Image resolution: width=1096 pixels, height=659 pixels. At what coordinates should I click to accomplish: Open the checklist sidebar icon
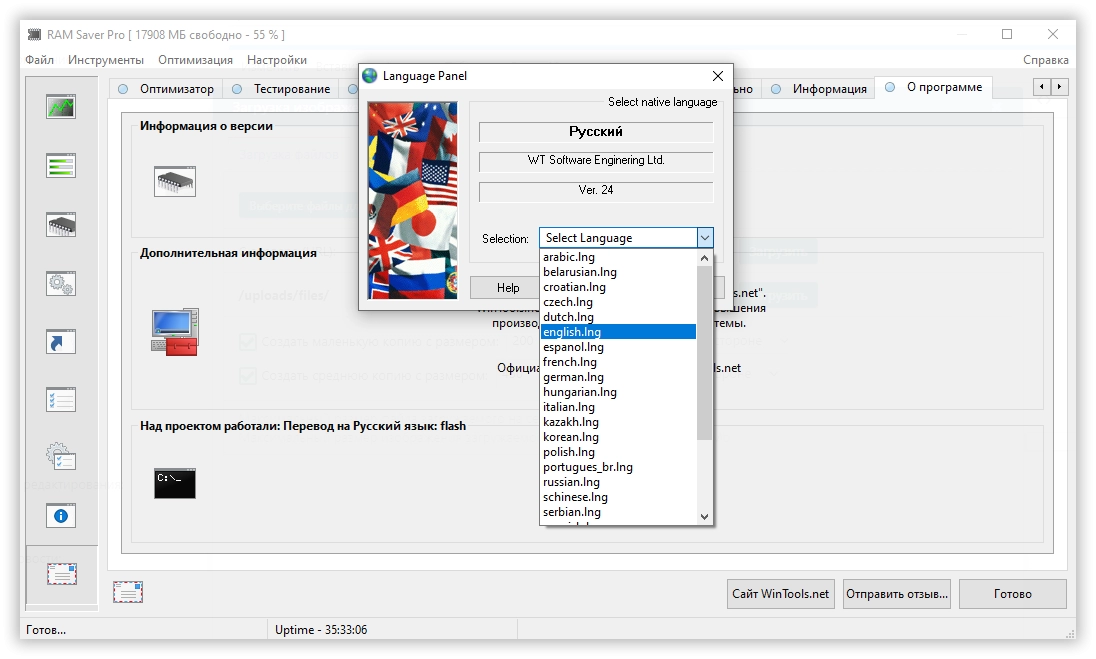(x=61, y=400)
